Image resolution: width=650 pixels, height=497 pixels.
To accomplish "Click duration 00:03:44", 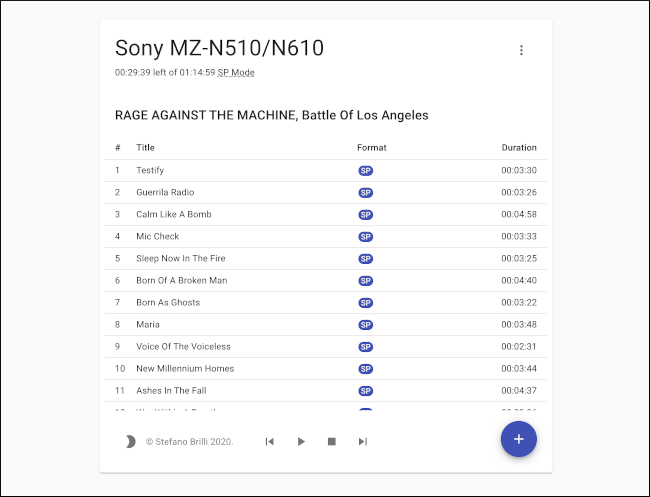I will pos(519,369).
